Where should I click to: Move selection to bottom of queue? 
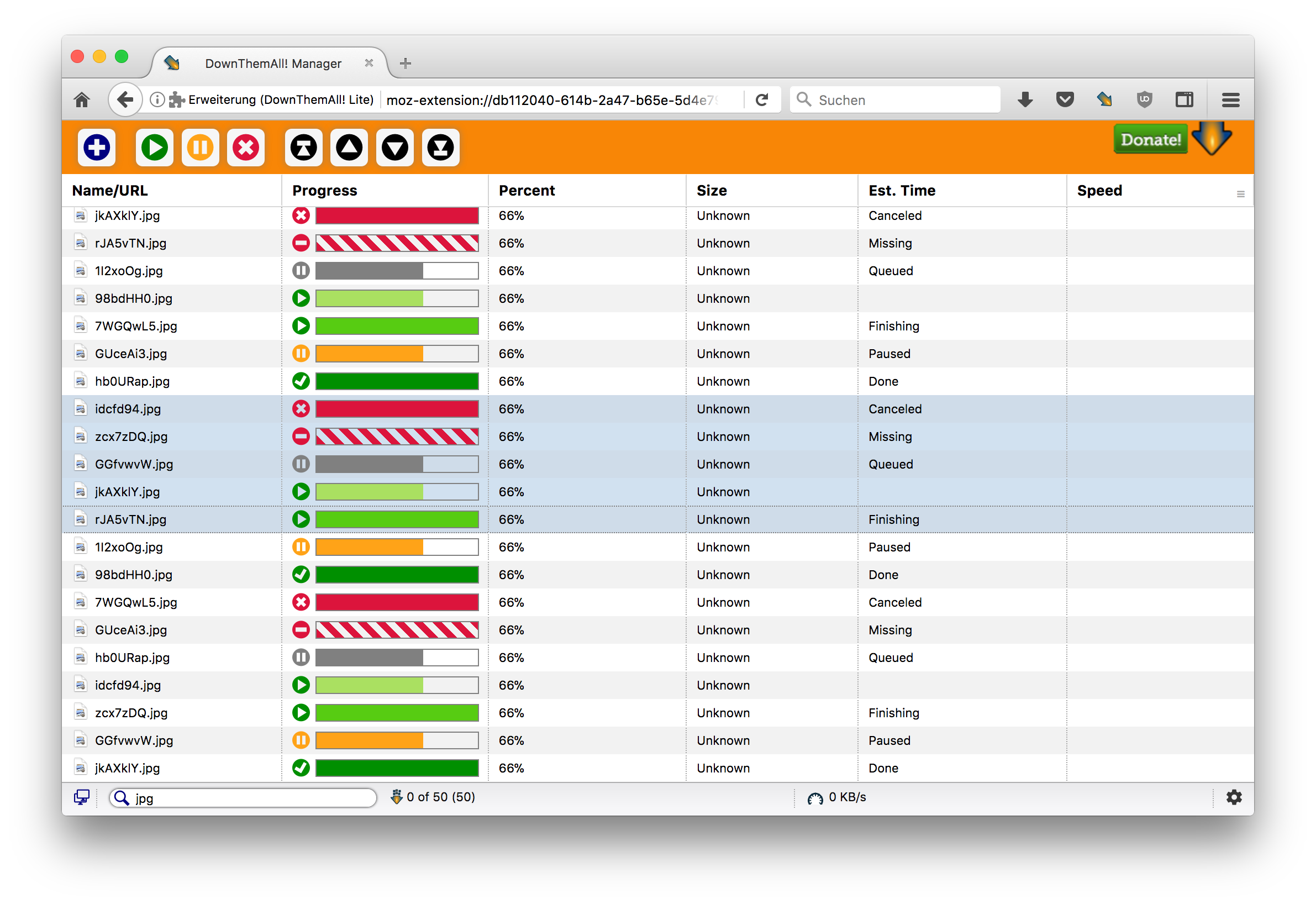point(440,148)
